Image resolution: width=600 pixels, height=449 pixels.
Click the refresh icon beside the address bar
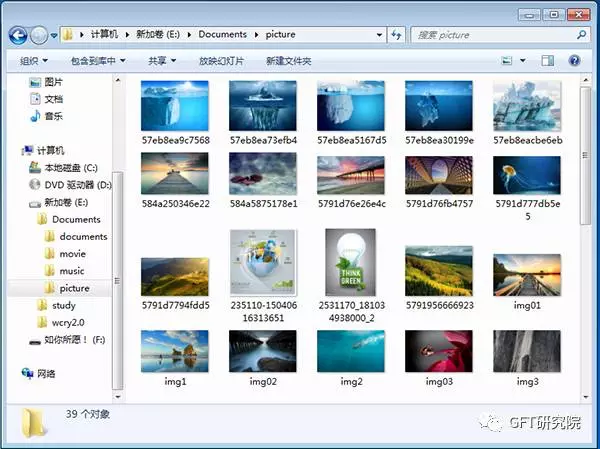[395, 35]
